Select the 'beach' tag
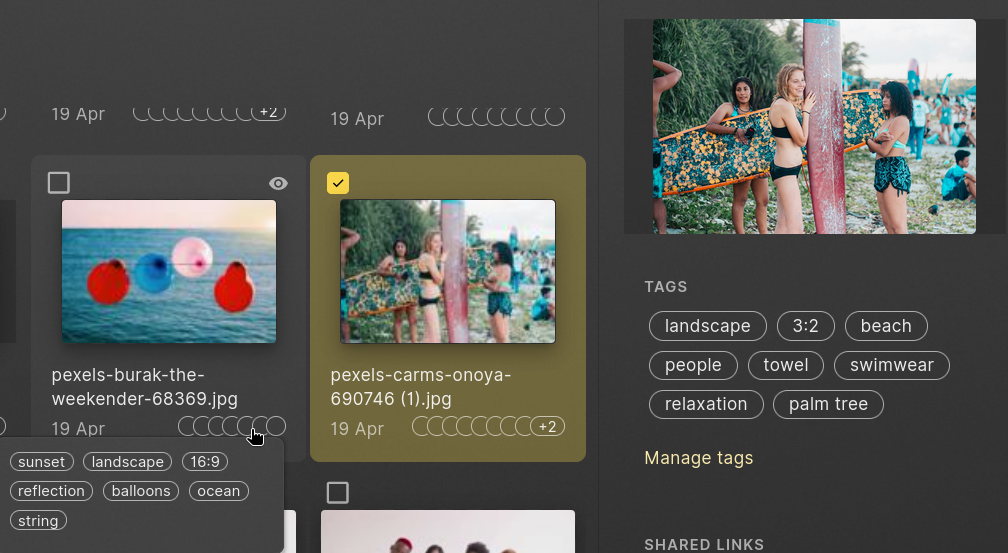1008x553 pixels. [x=886, y=326]
